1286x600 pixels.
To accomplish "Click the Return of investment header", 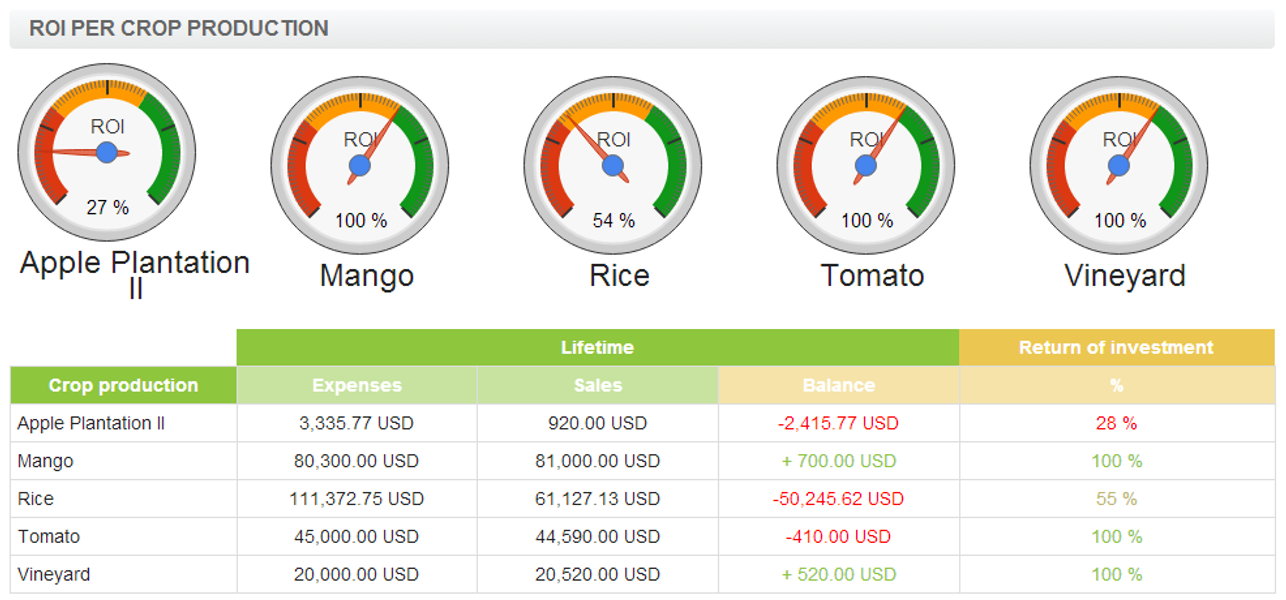I will pos(1116,348).
